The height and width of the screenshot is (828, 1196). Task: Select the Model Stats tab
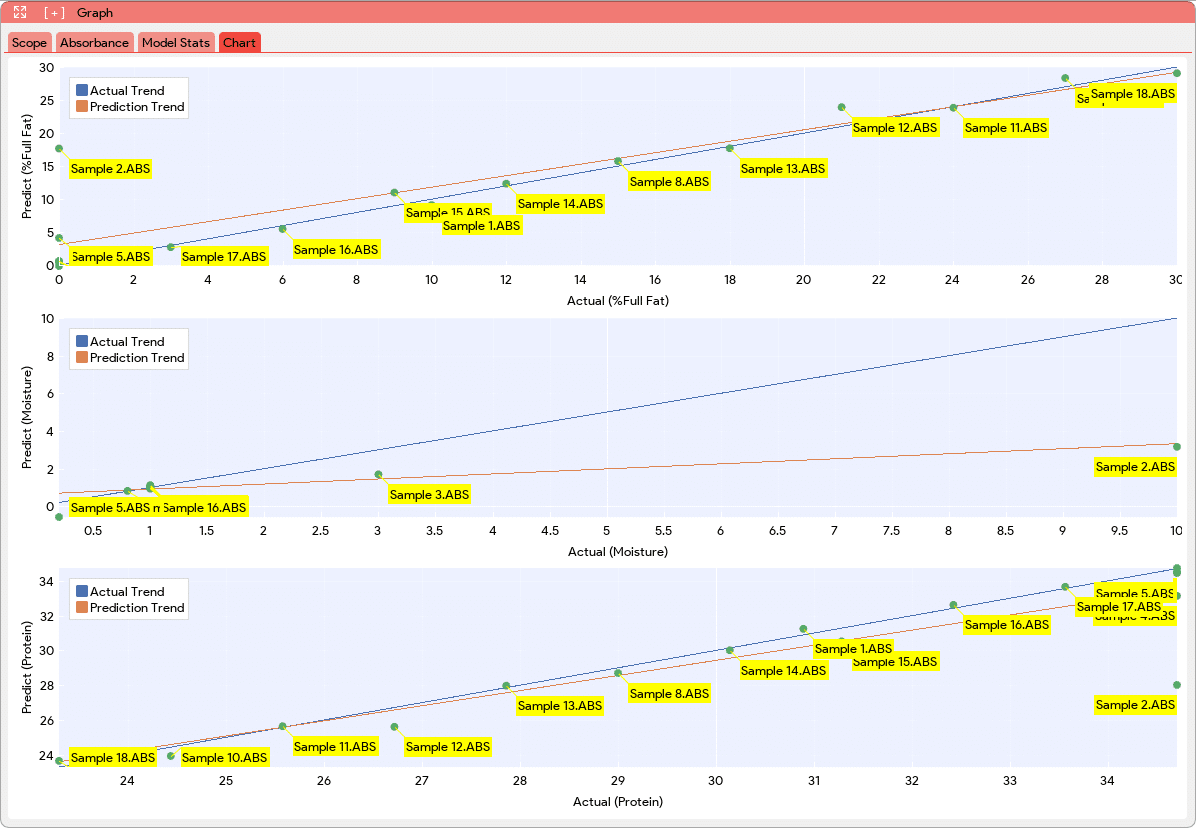coord(176,43)
